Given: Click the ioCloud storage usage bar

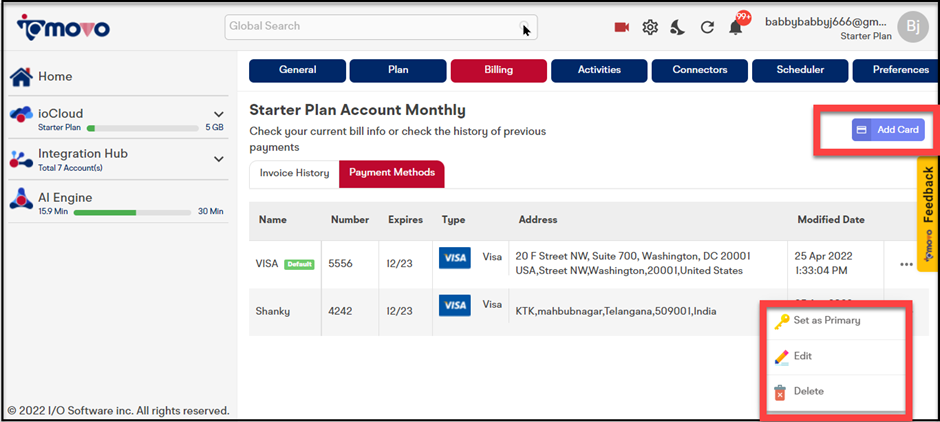Looking at the screenshot, I should 143,128.
